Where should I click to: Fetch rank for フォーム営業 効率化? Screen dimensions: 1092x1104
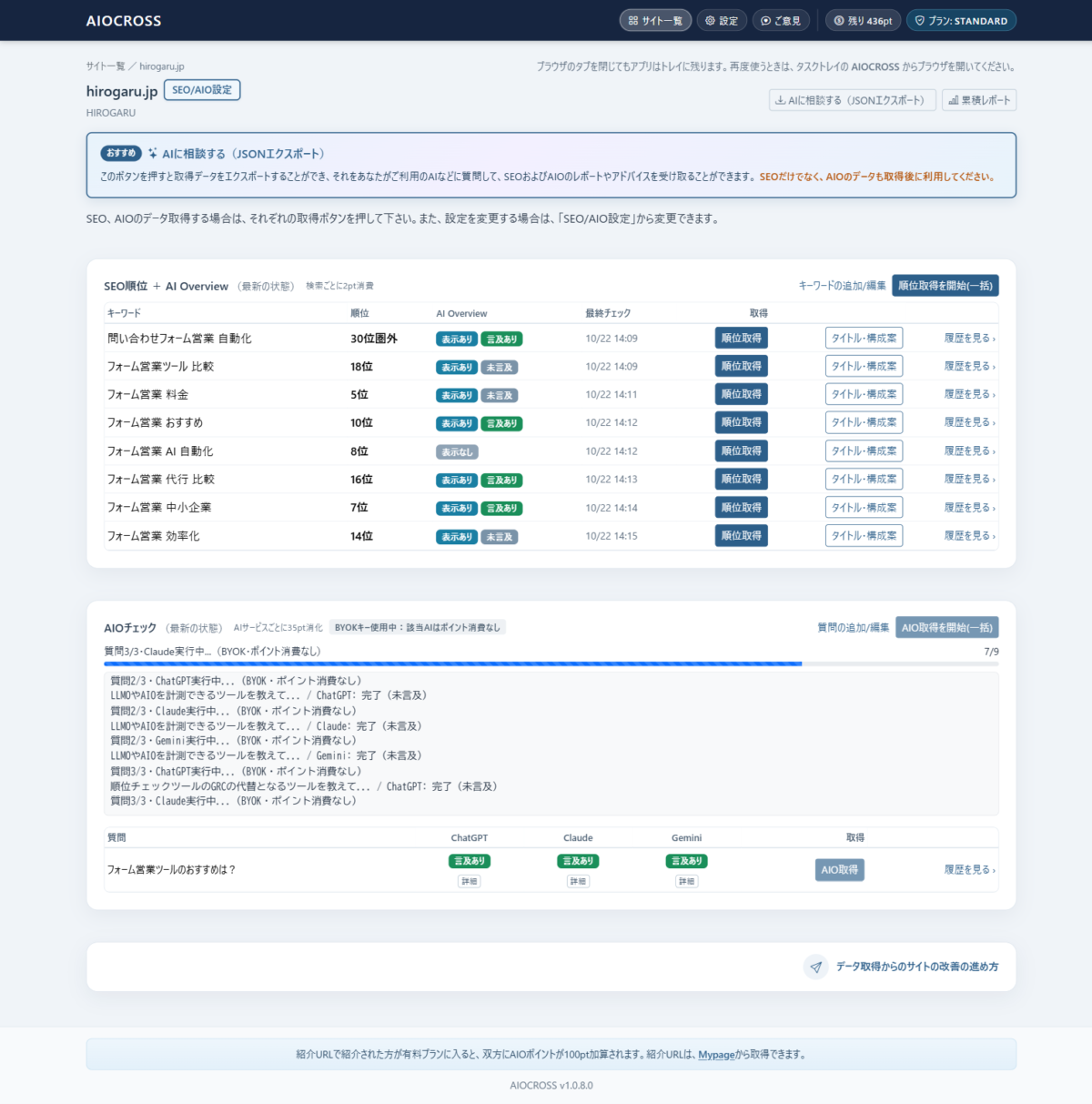742,536
